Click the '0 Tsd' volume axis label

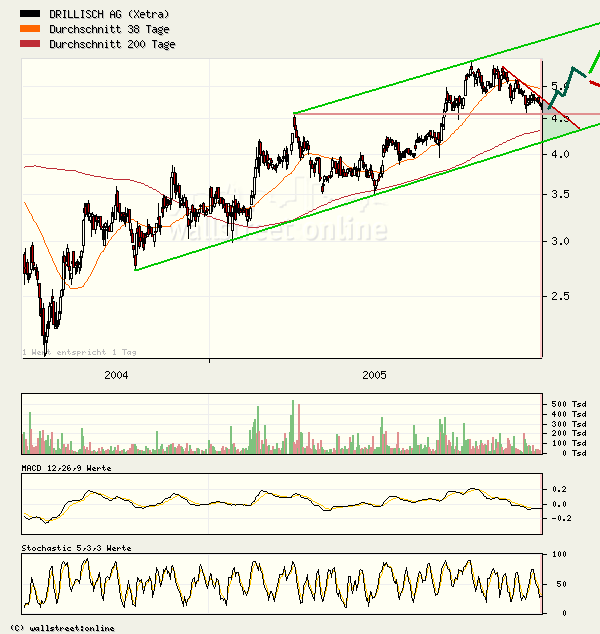point(574,453)
